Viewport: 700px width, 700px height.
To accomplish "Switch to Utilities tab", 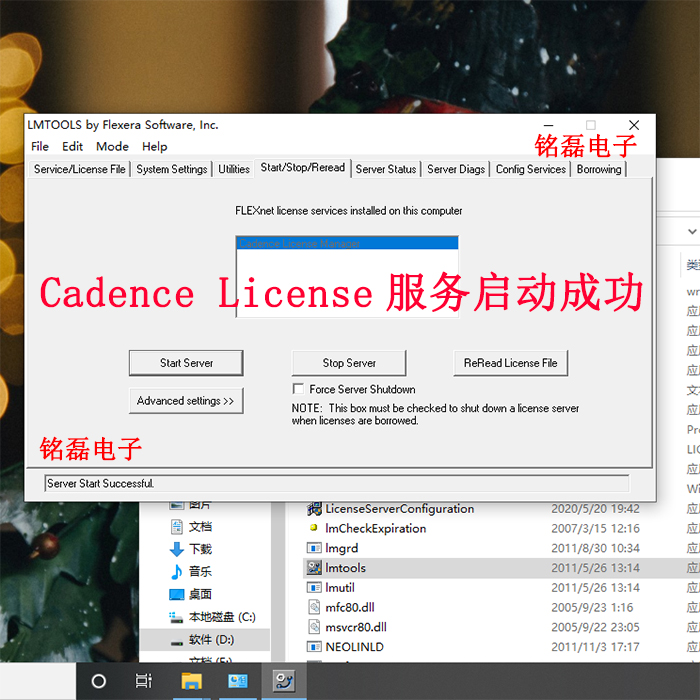I will 233,169.
